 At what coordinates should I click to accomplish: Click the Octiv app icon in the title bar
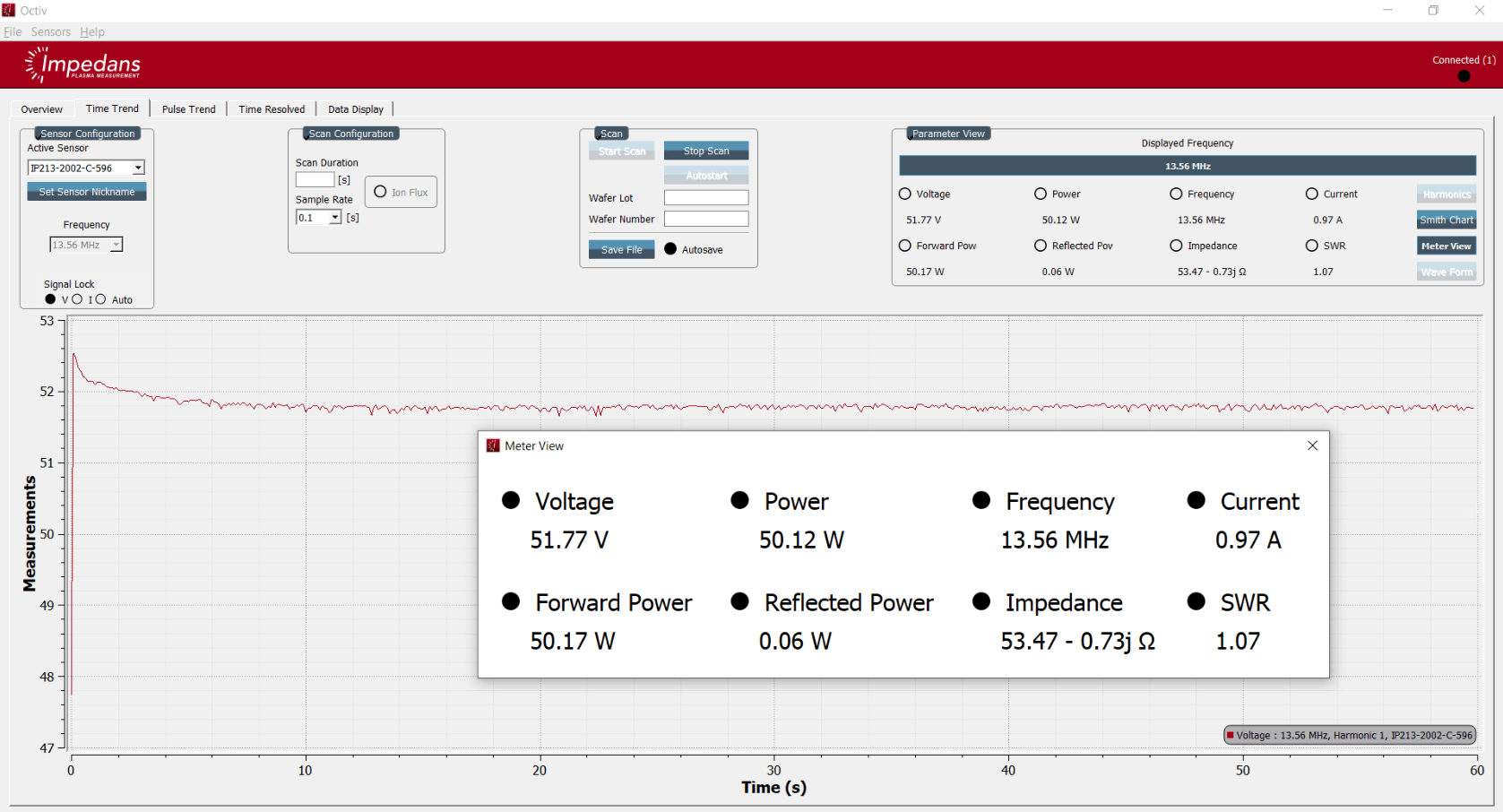[x=9, y=10]
